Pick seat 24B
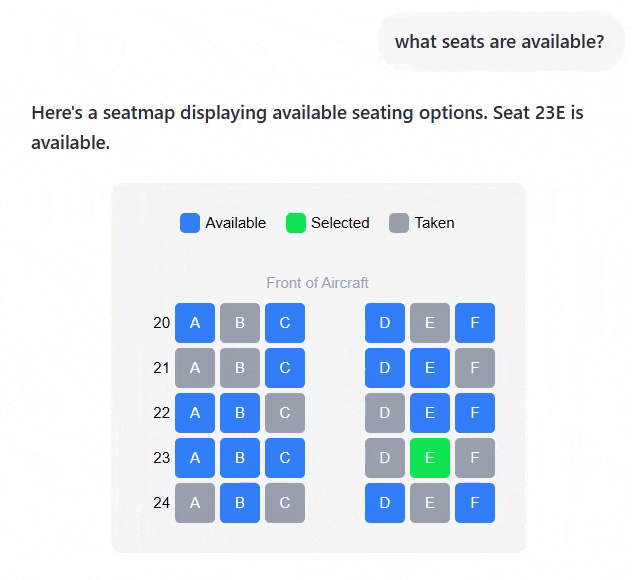Screen dimensions: 632x580 point(240,503)
